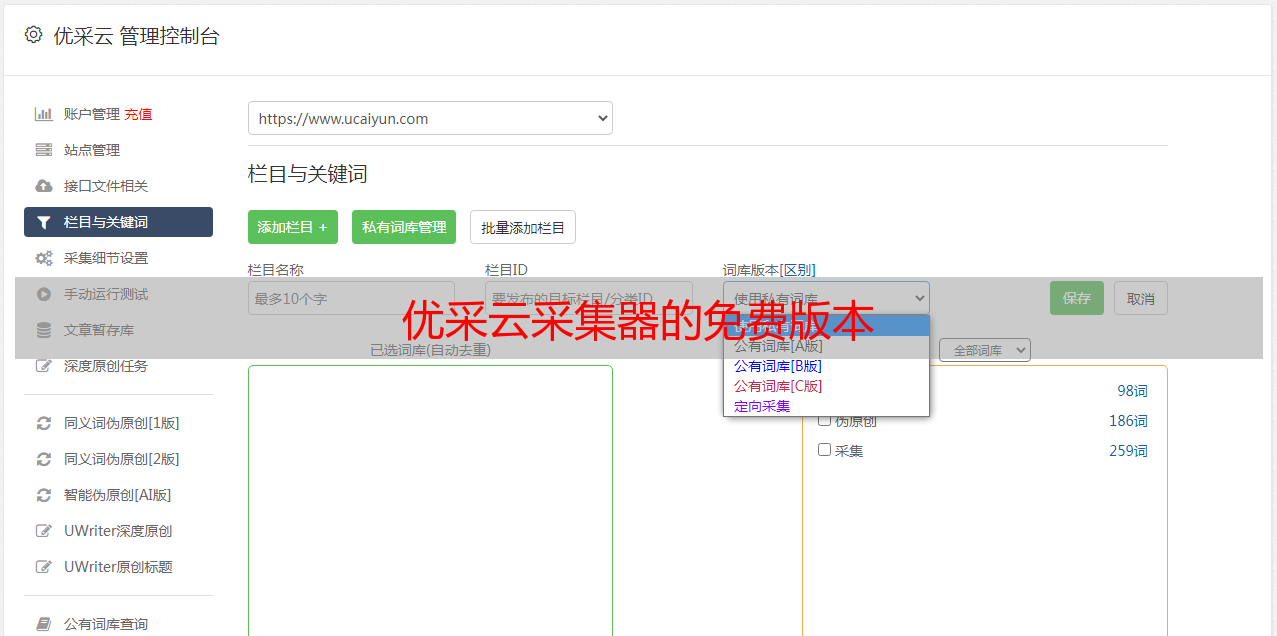Tick the 采集 keyword checkbox
Screen dimensions: 1277x636
click(825, 450)
